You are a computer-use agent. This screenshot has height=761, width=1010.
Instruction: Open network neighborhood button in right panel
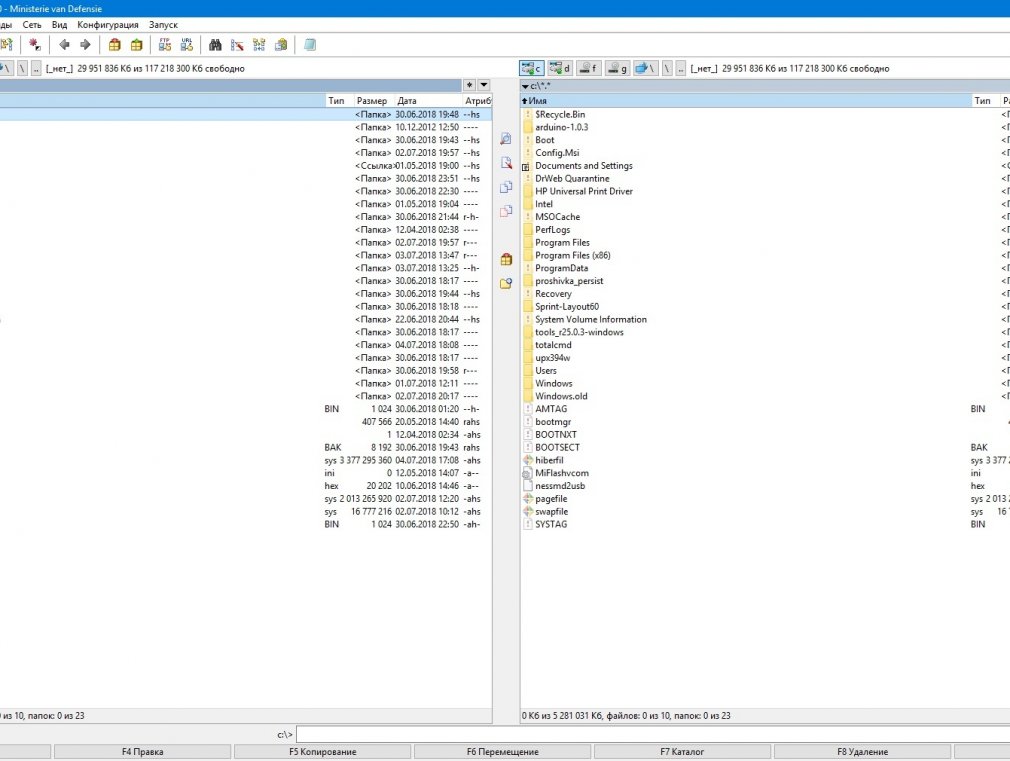(x=645, y=68)
